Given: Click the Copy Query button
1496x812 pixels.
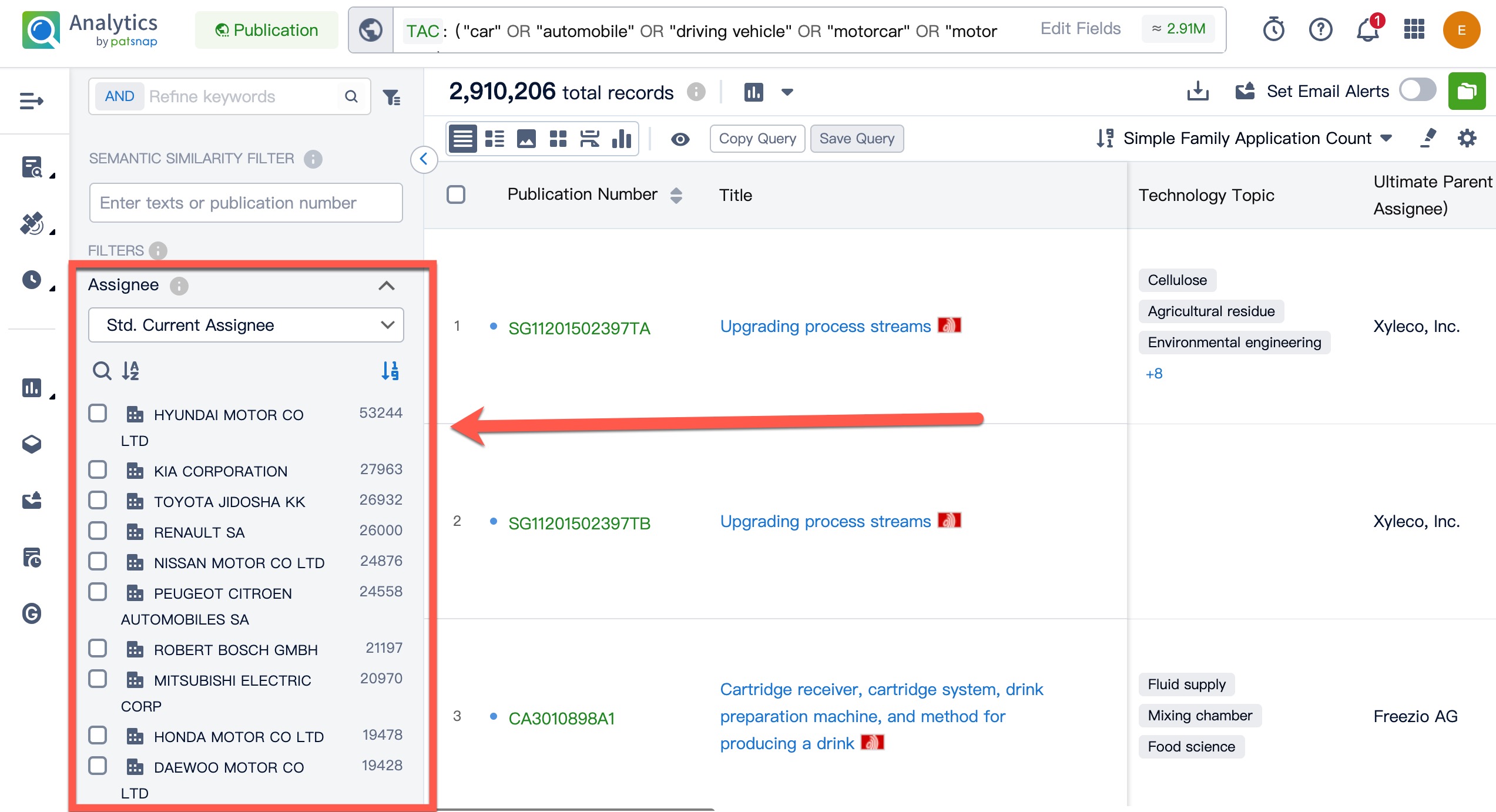Looking at the screenshot, I should 757,139.
